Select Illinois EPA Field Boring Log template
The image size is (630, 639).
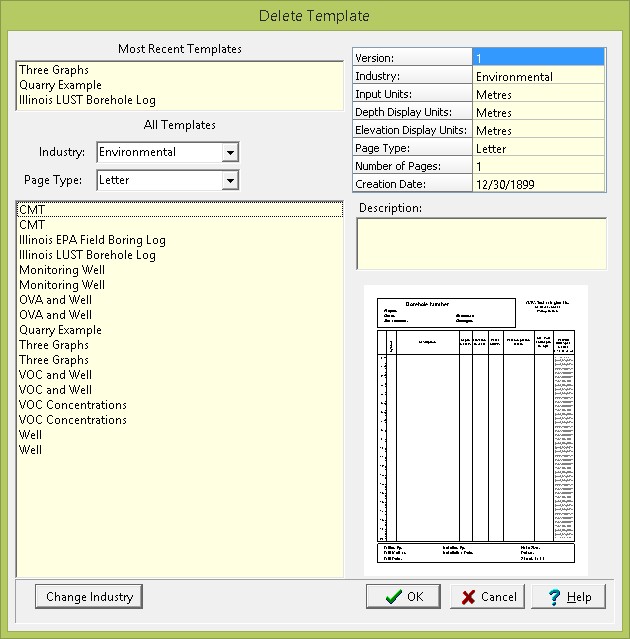click(92, 240)
